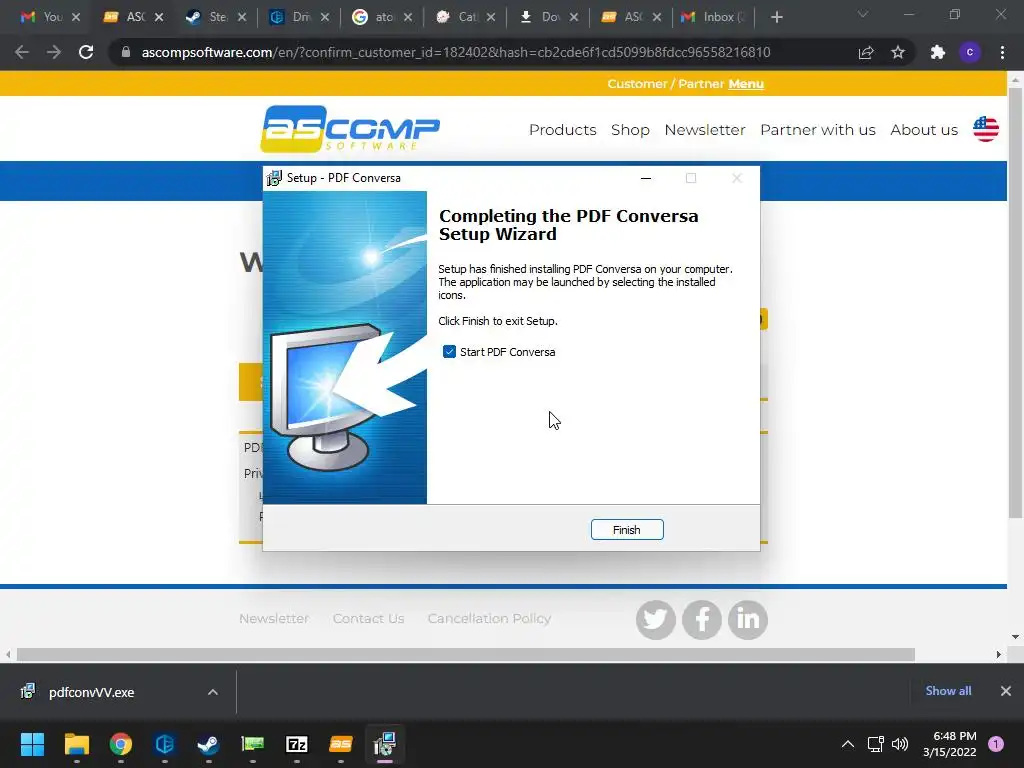
Task: Bookmark this page with star icon
Action: click(898, 52)
